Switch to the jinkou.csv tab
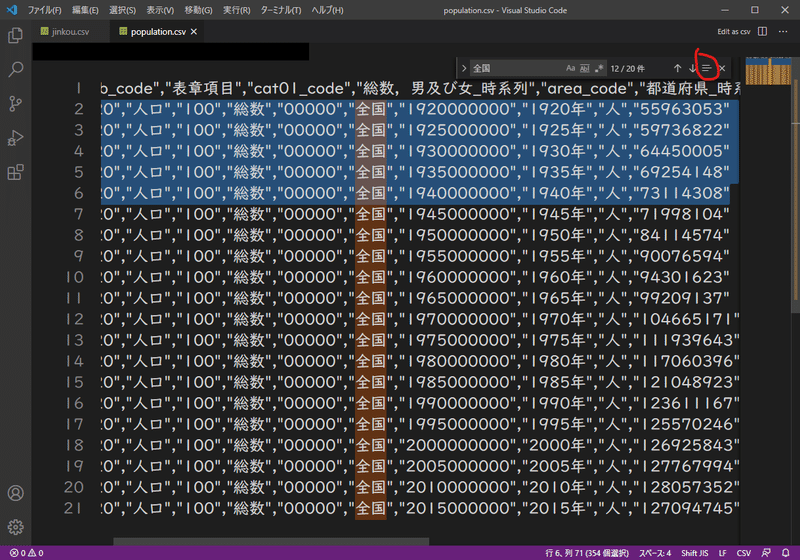The image size is (800, 560). coord(70,32)
